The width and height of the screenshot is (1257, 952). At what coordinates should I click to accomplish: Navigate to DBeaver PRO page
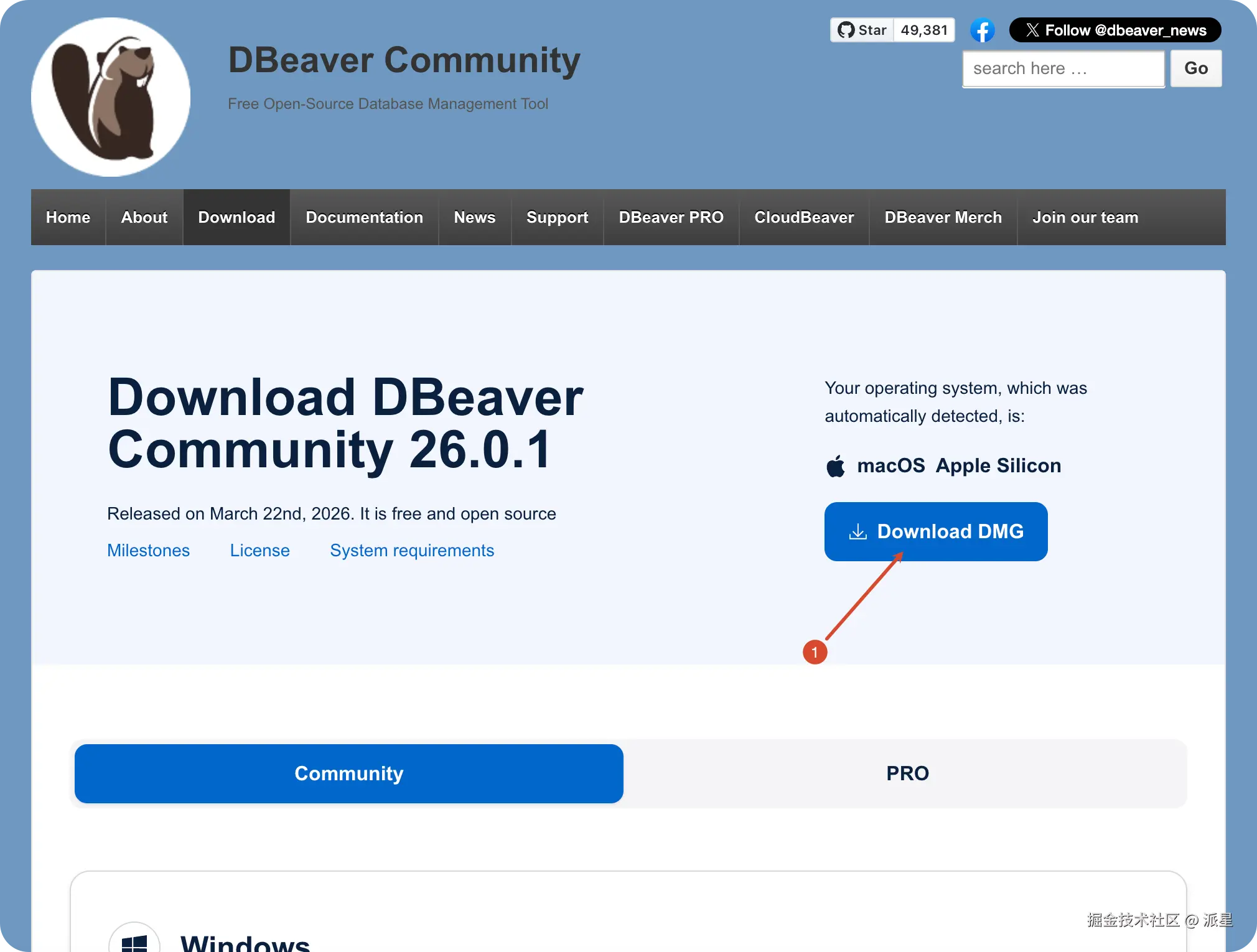671,217
